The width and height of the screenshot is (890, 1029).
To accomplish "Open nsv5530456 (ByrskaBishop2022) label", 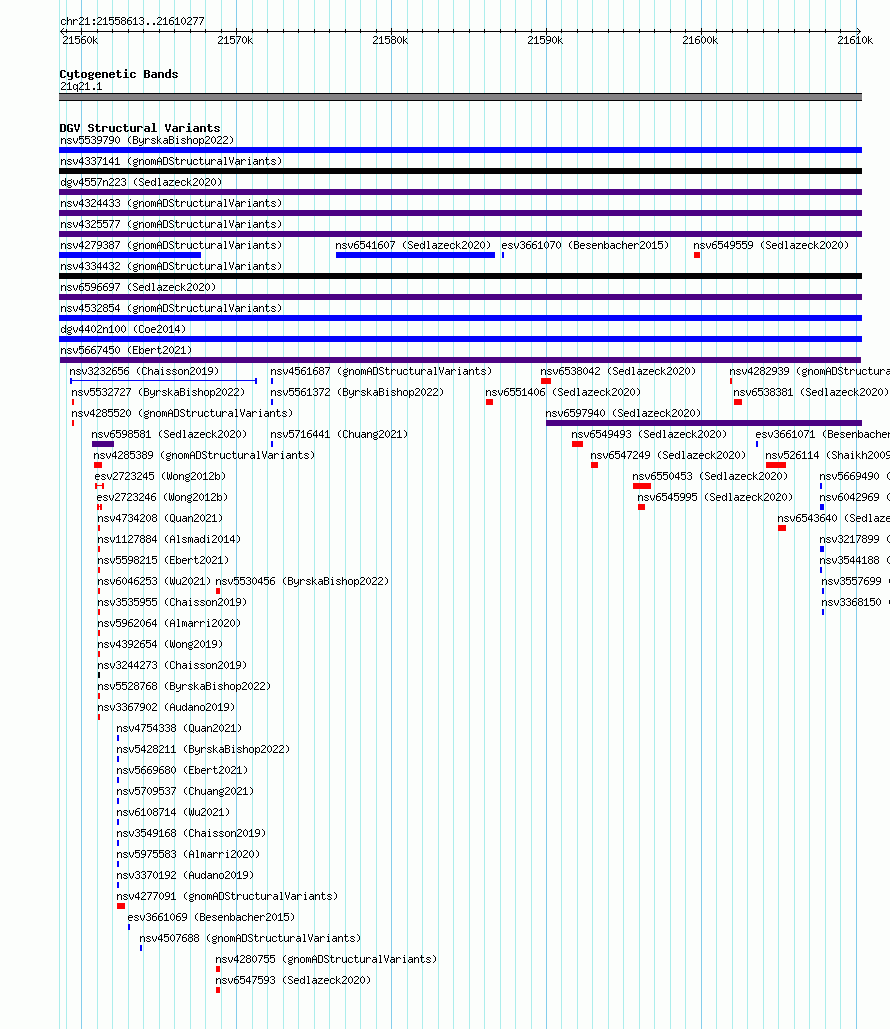I will pyautogui.click(x=302, y=581).
